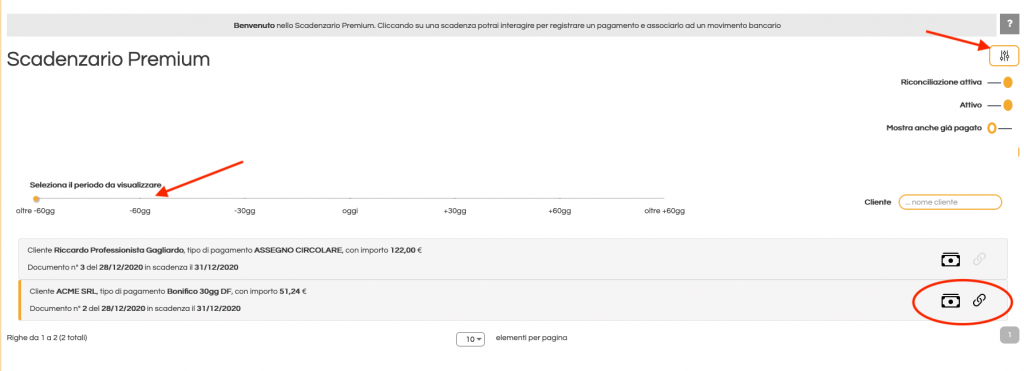The image size is (1024, 371).
Task: Select the oggi mark on period slider
Action: coord(350,199)
